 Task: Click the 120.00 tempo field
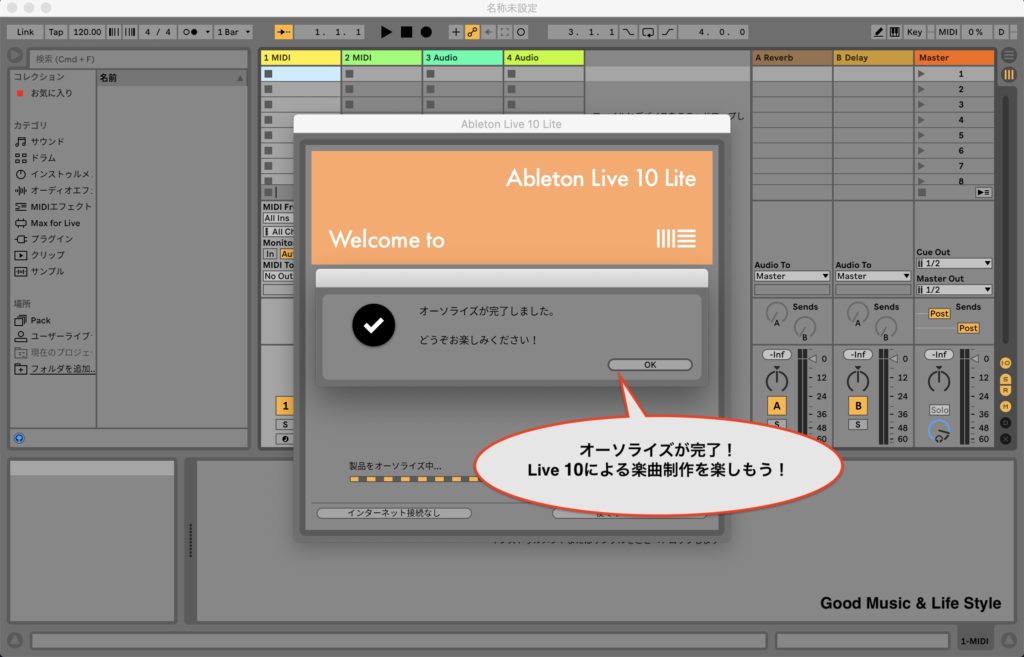(87, 31)
